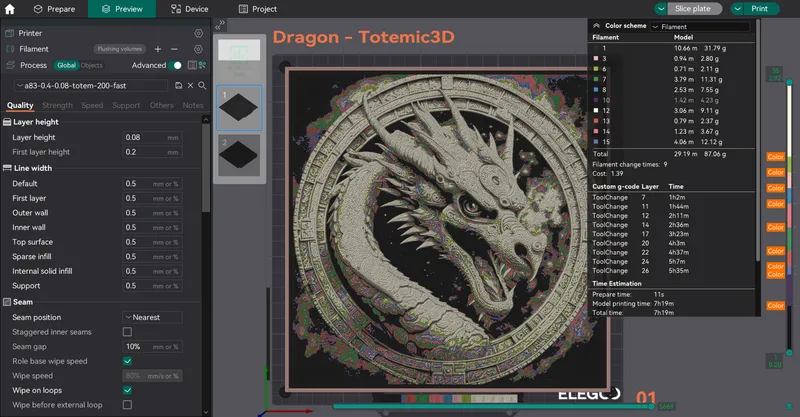The width and height of the screenshot is (800, 417).
Task: Open Flushing volumes button
Action: point(119,49)
